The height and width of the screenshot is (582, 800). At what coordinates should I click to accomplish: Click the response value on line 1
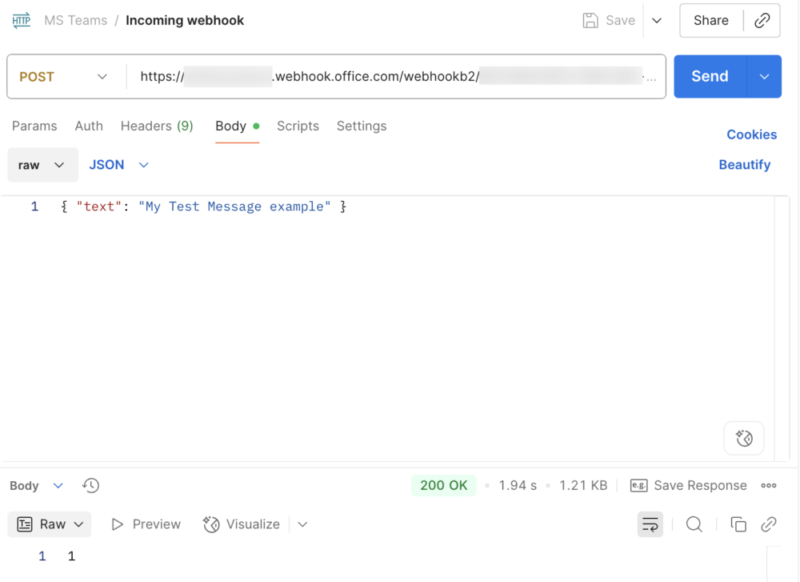(x=71, y=556)
